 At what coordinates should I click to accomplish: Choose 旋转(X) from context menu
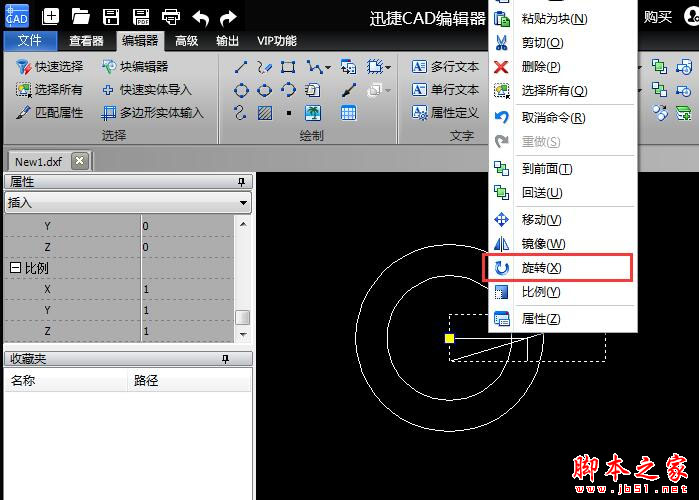tap(563, 268)
